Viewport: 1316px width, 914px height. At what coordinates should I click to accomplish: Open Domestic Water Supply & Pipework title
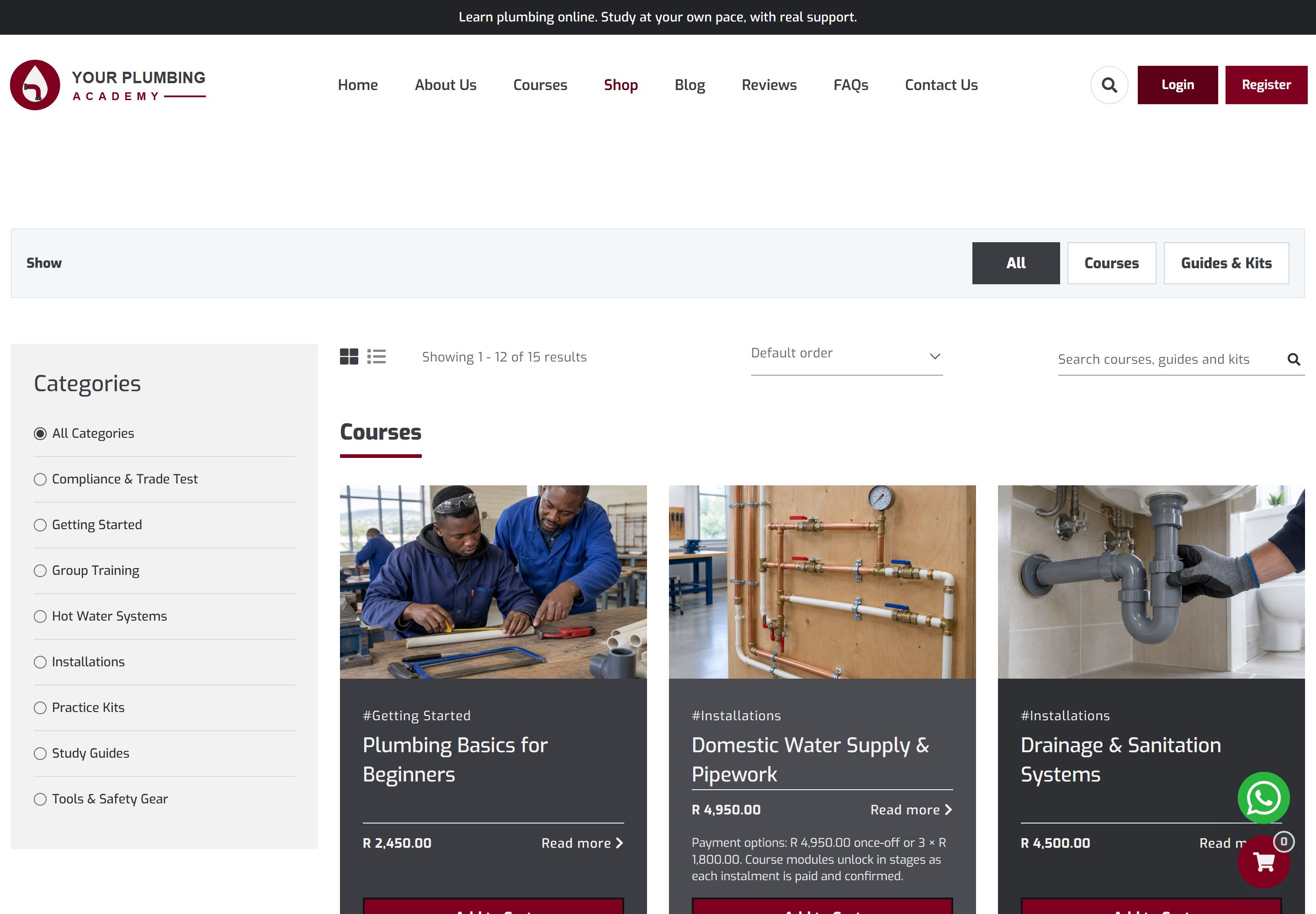coord(810,760)
